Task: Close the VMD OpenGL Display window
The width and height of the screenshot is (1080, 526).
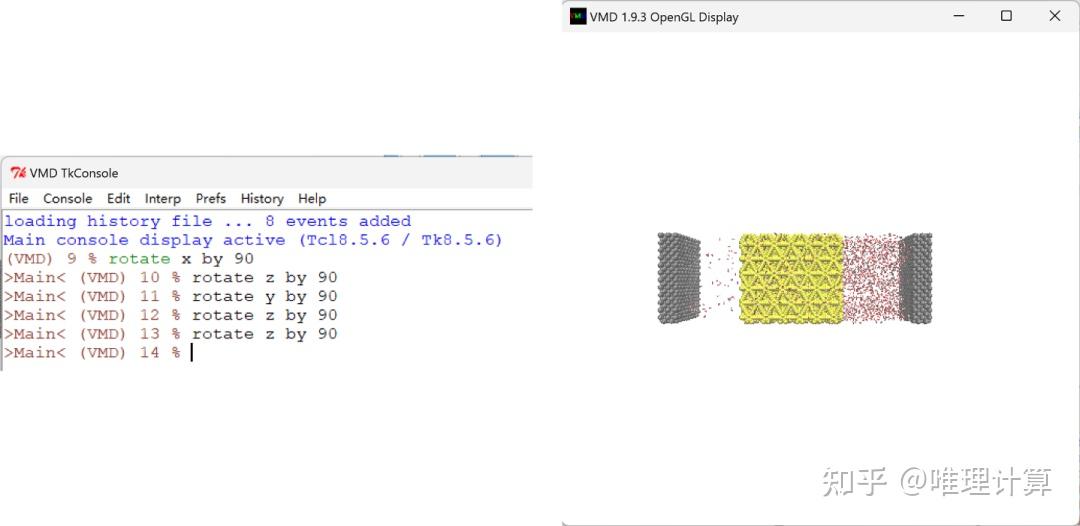Action: (x=1055, y=16)
